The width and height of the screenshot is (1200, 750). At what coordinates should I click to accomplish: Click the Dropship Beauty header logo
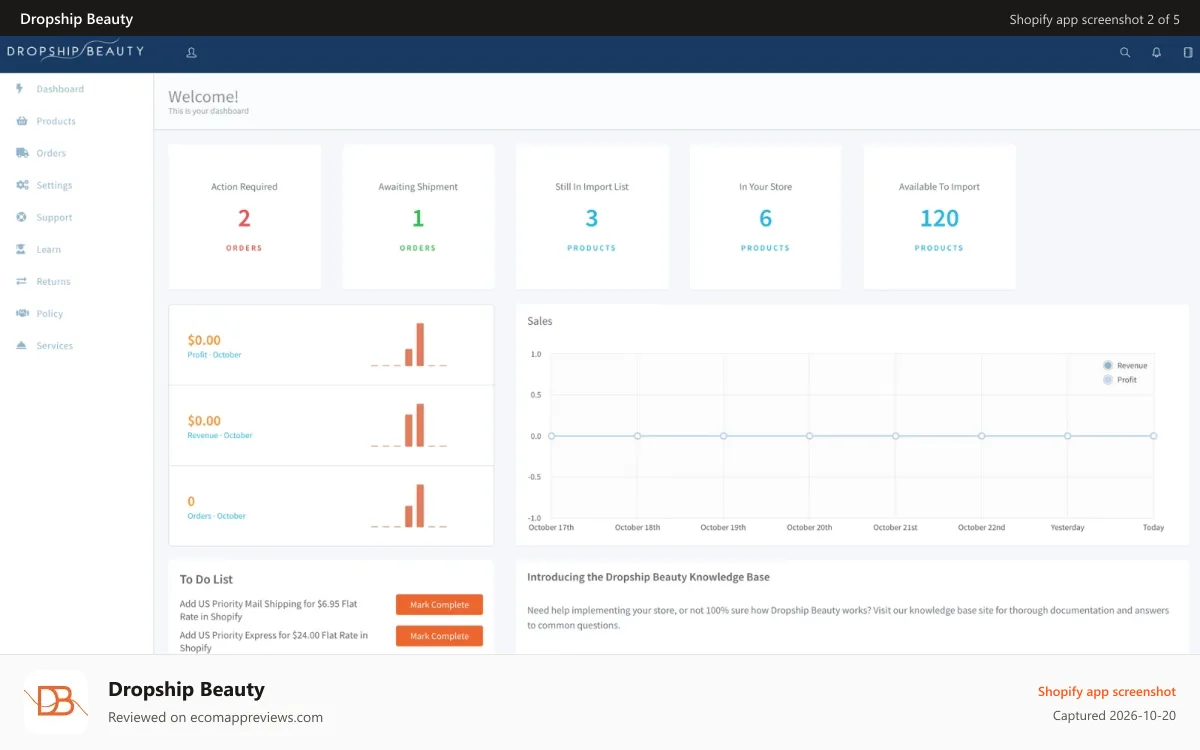click(x=75, y=50)
